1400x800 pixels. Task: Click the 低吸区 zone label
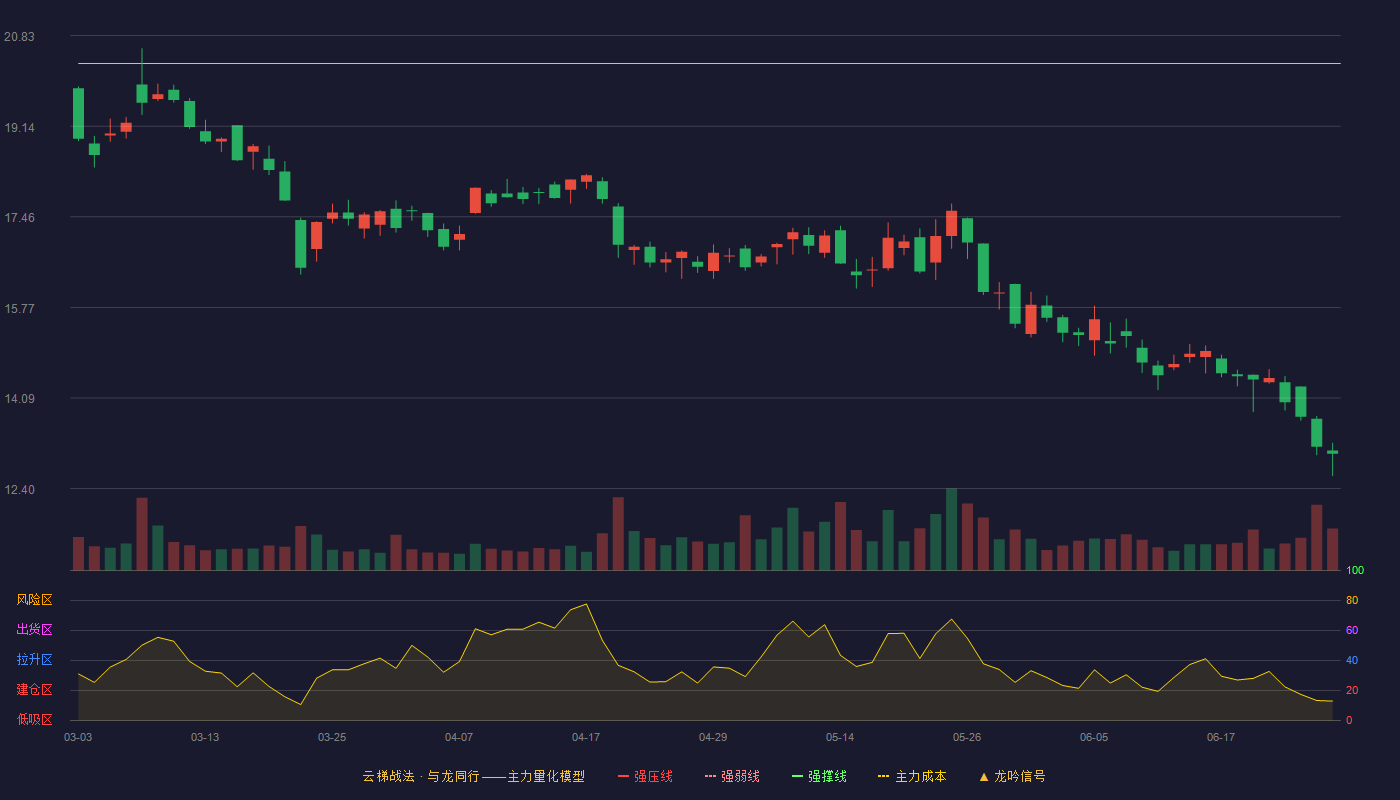click(34, 719)
